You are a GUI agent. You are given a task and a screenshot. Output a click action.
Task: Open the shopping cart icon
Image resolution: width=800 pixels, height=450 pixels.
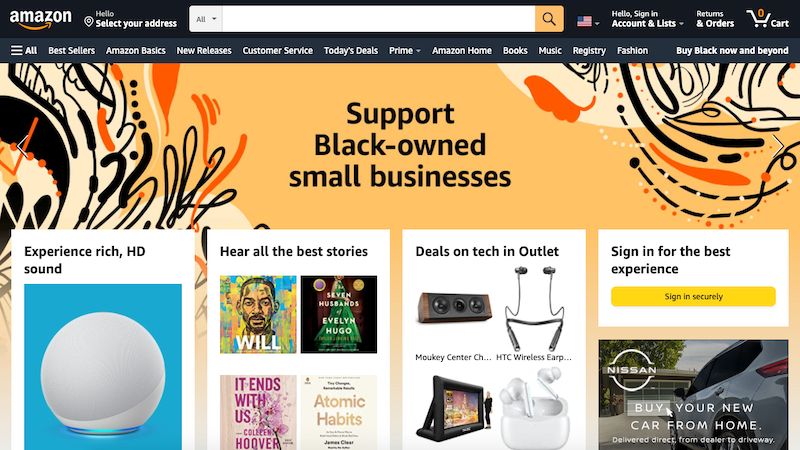pyautogui.click(x=767, y=19)
